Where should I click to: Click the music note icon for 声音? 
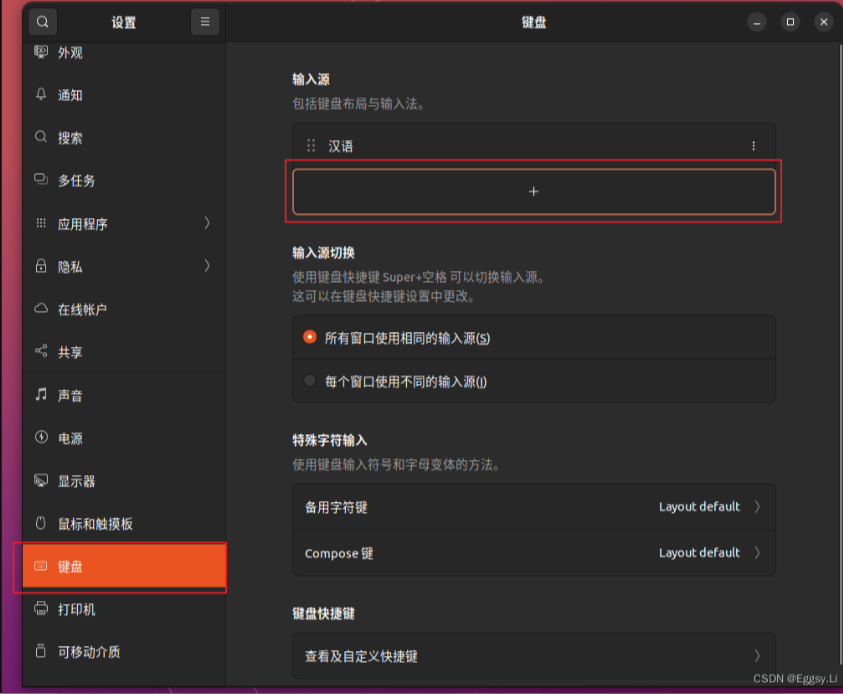pyautogui.click(x=41, y=395)
